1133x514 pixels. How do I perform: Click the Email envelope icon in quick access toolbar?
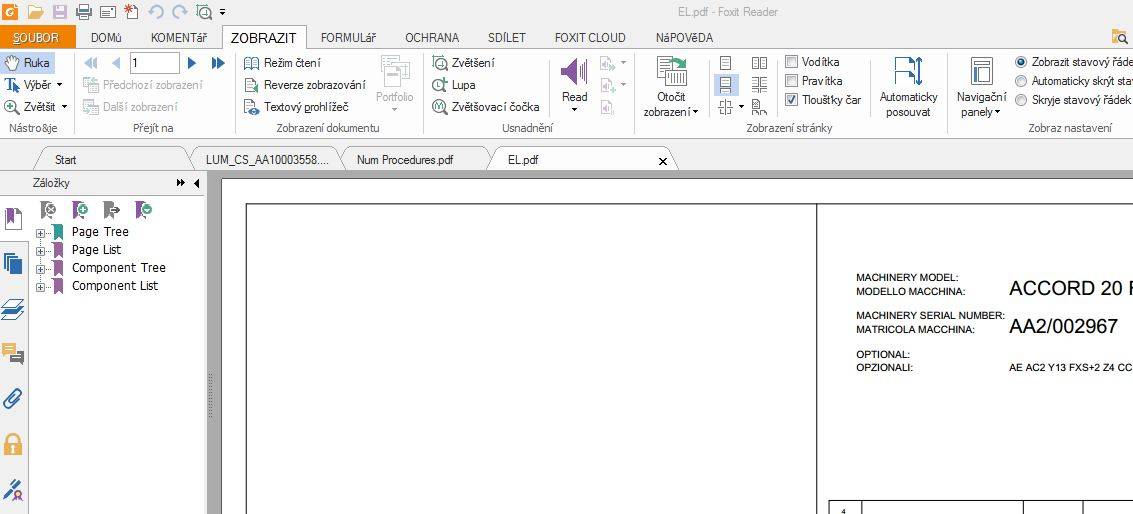108,12
